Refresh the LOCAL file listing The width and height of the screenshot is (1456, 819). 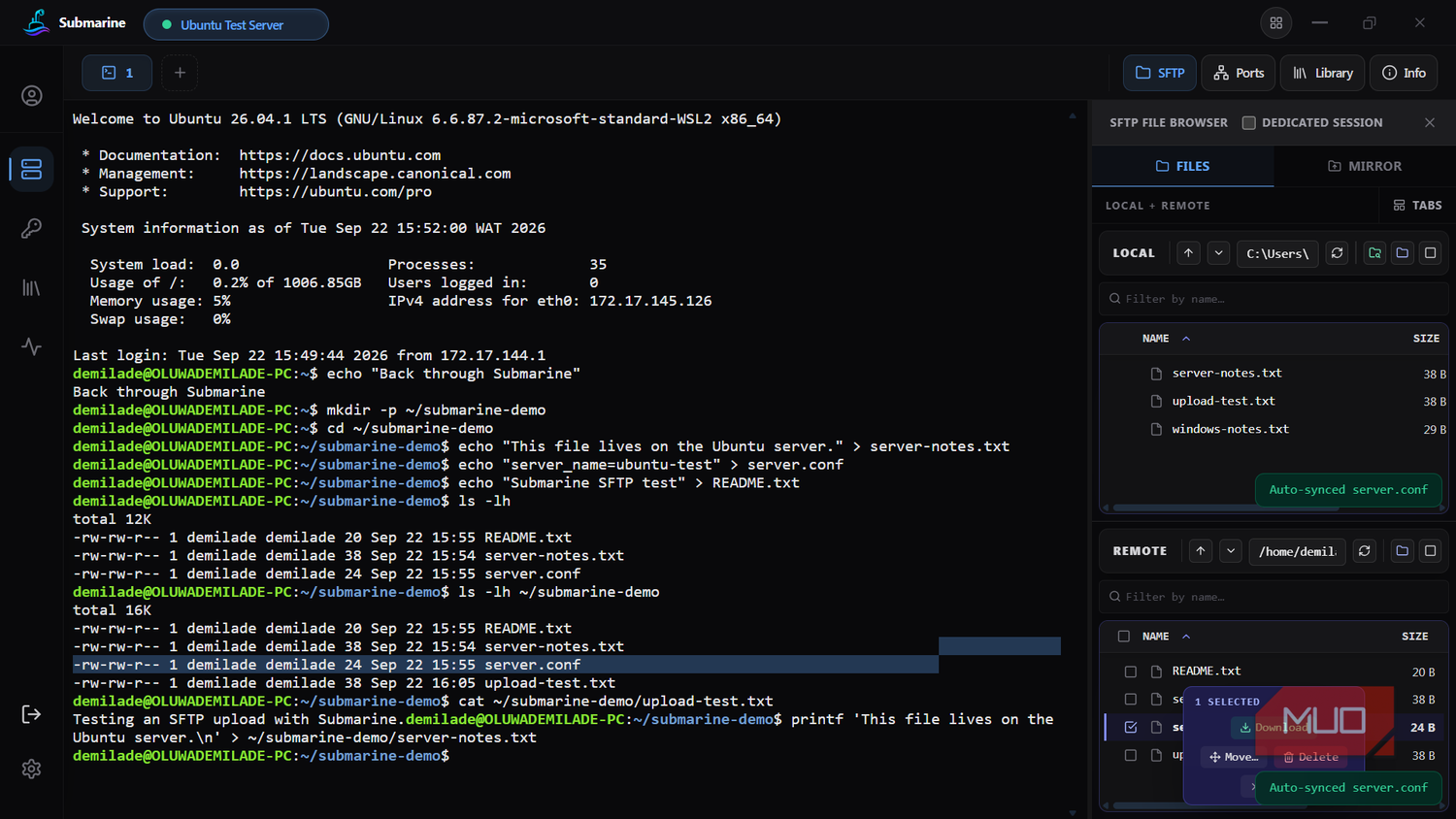pos(1338,253)
